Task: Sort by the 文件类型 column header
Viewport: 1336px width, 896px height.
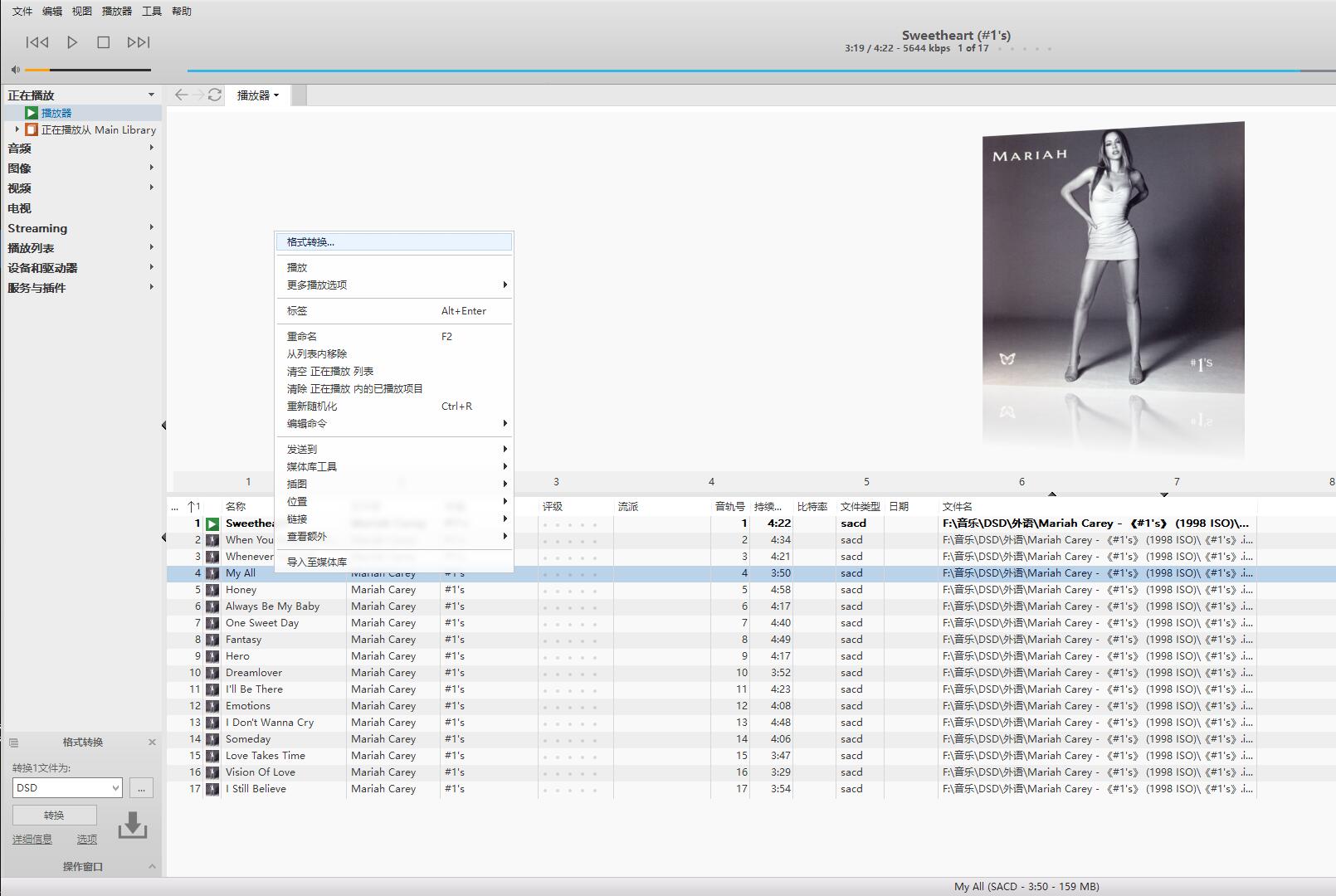Action: click(x=860, y=506)
